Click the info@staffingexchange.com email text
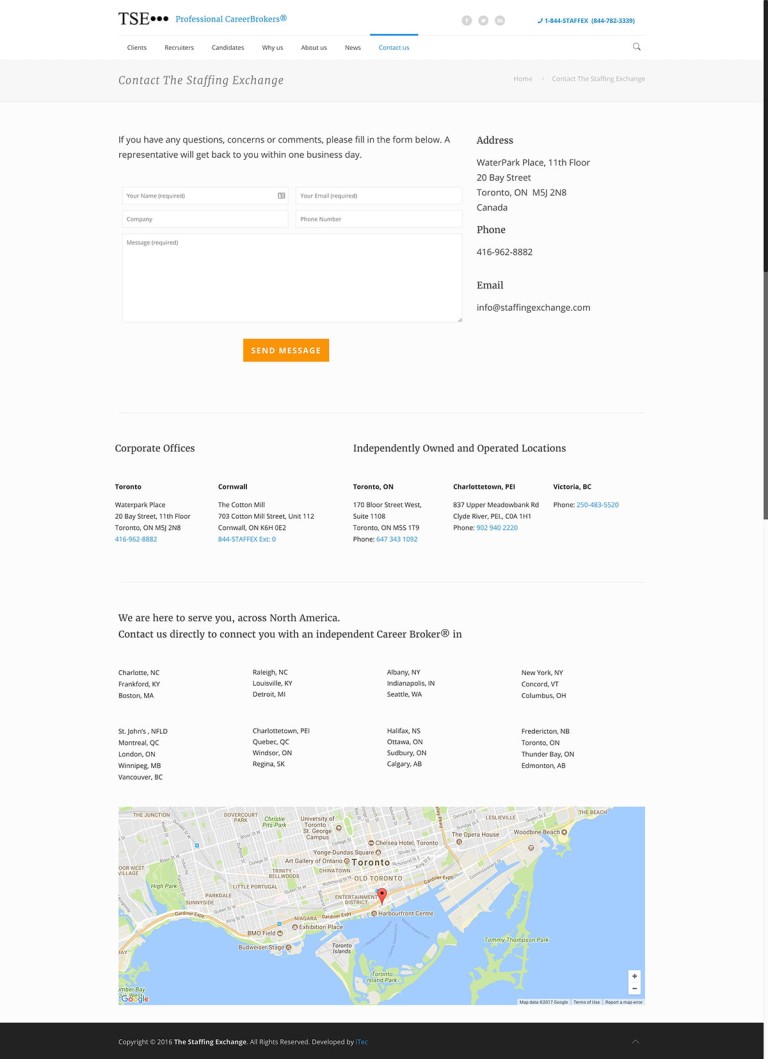The width and height of the screenshot is (768, 1059). [x=533, y=307]
